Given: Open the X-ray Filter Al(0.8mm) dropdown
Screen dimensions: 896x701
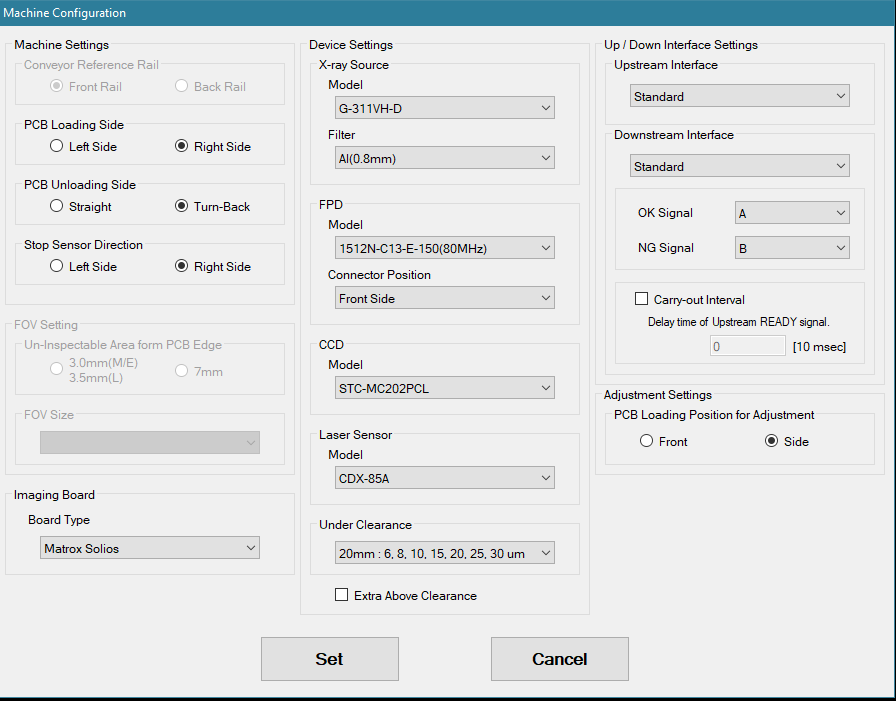Looking at the screenshot, I should tap(445, 158).
